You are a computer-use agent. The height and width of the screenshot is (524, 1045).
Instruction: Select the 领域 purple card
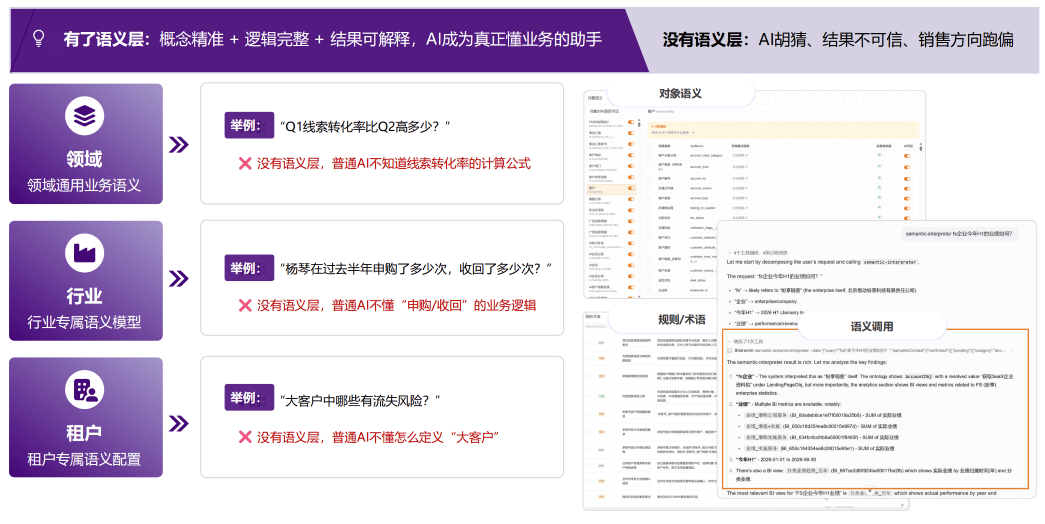click(x=85, y=143)
